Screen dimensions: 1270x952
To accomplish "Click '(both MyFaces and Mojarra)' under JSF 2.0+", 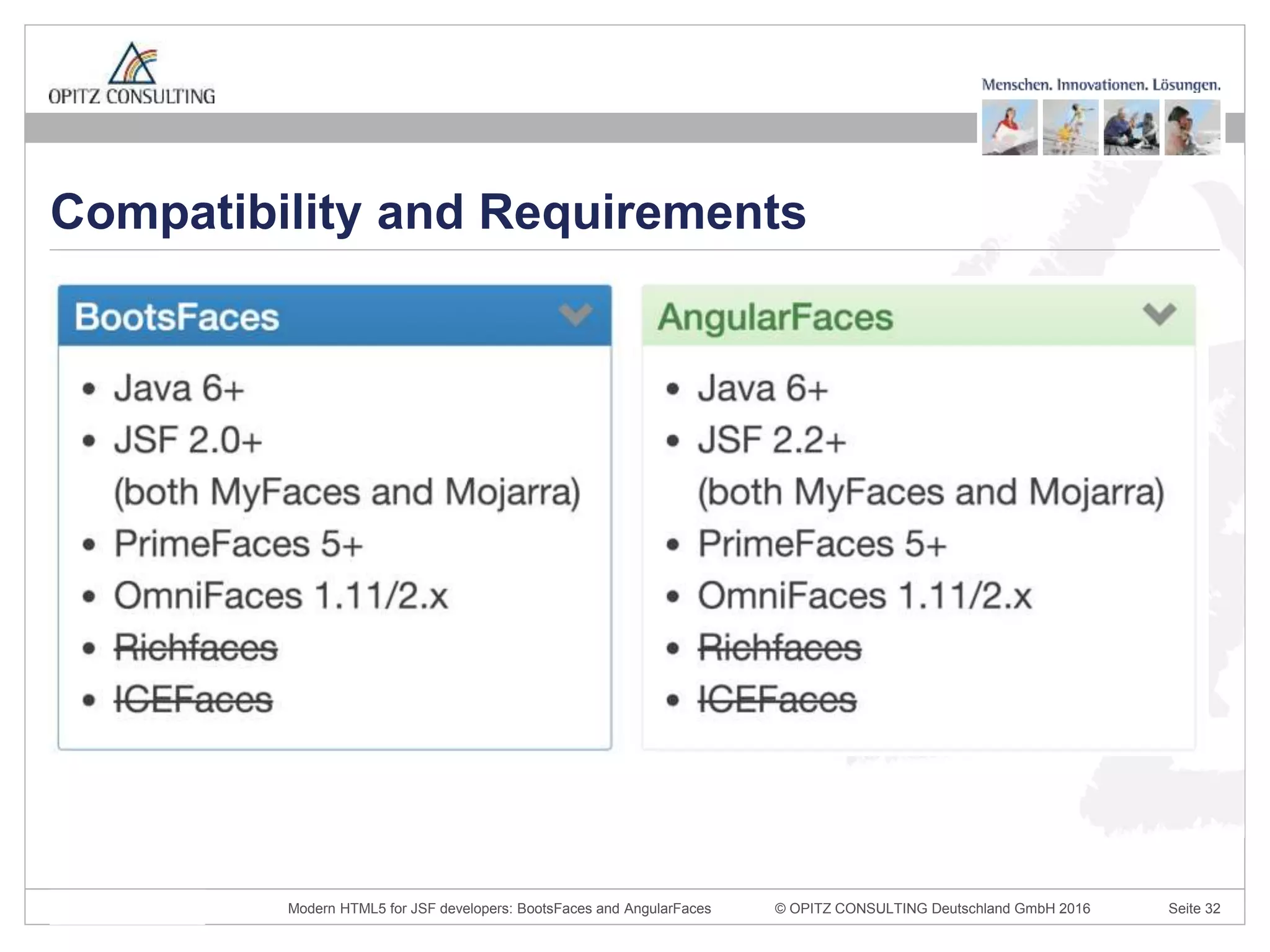I will [x=347, y=493].
